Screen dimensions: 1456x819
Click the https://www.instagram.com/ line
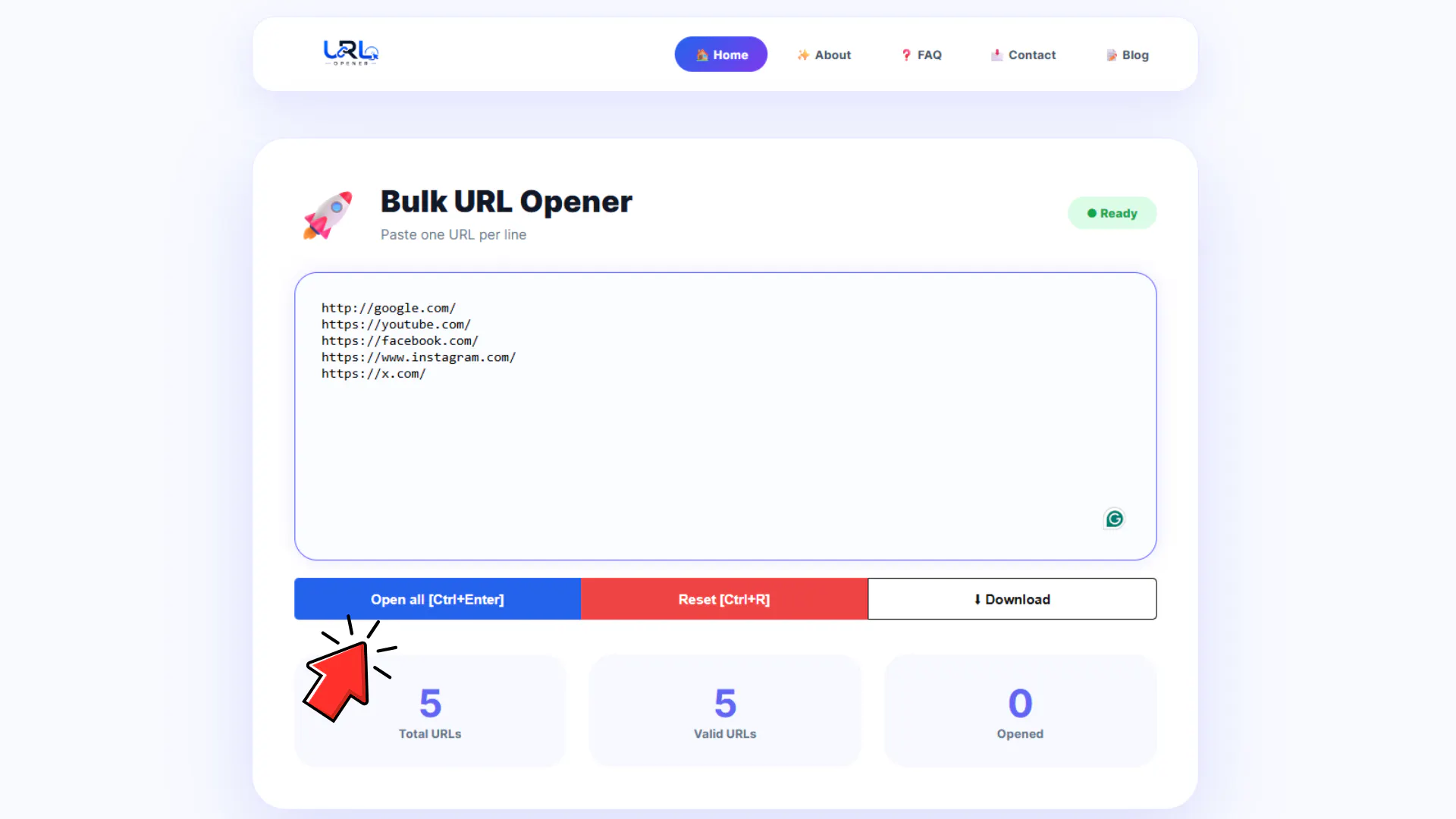coord(419,357)
